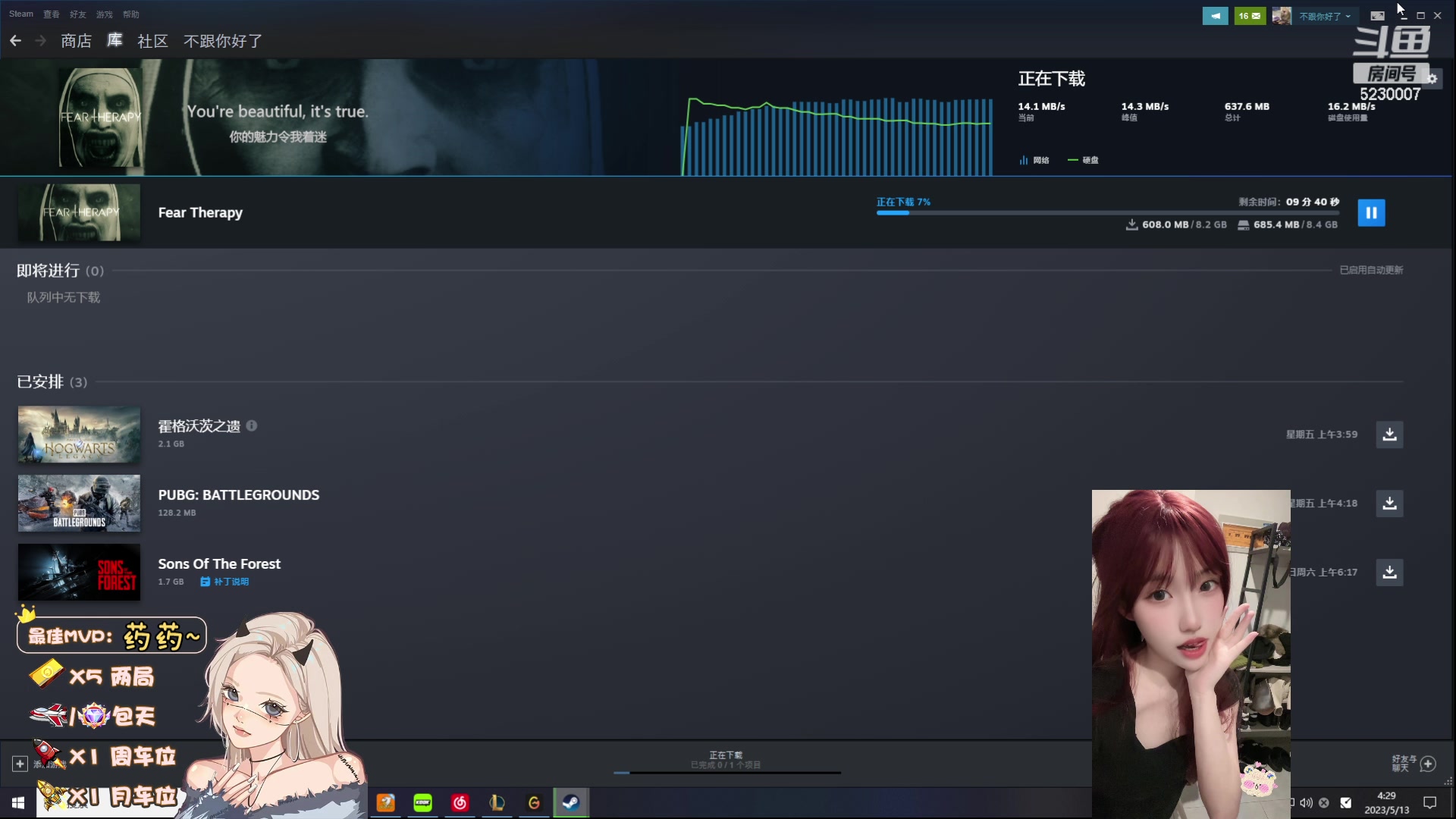This screenshot has width=1456, height=819.
Task: Open the 好友 friends menu
Action: (x=78, y=14)
